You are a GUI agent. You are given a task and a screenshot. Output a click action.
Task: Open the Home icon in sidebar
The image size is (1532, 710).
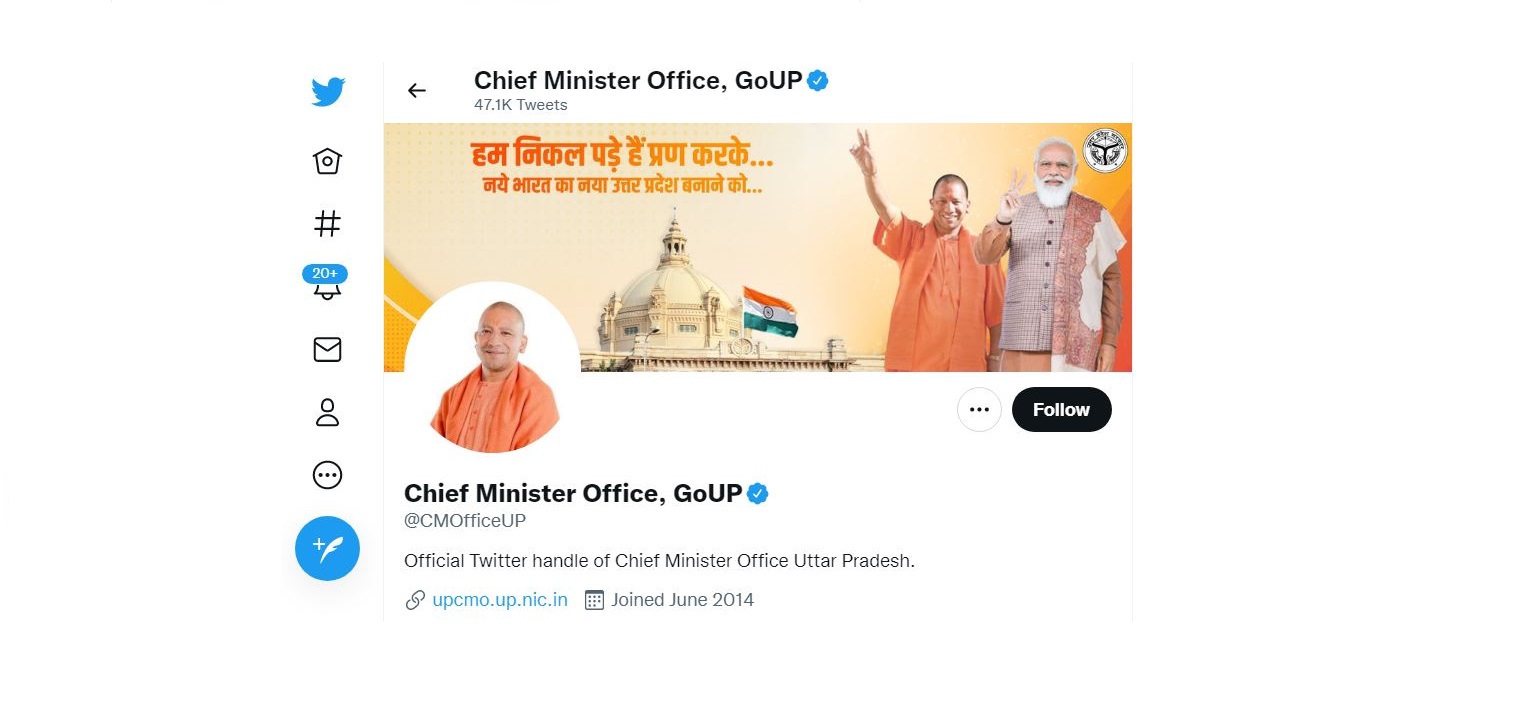coord(327,161)
